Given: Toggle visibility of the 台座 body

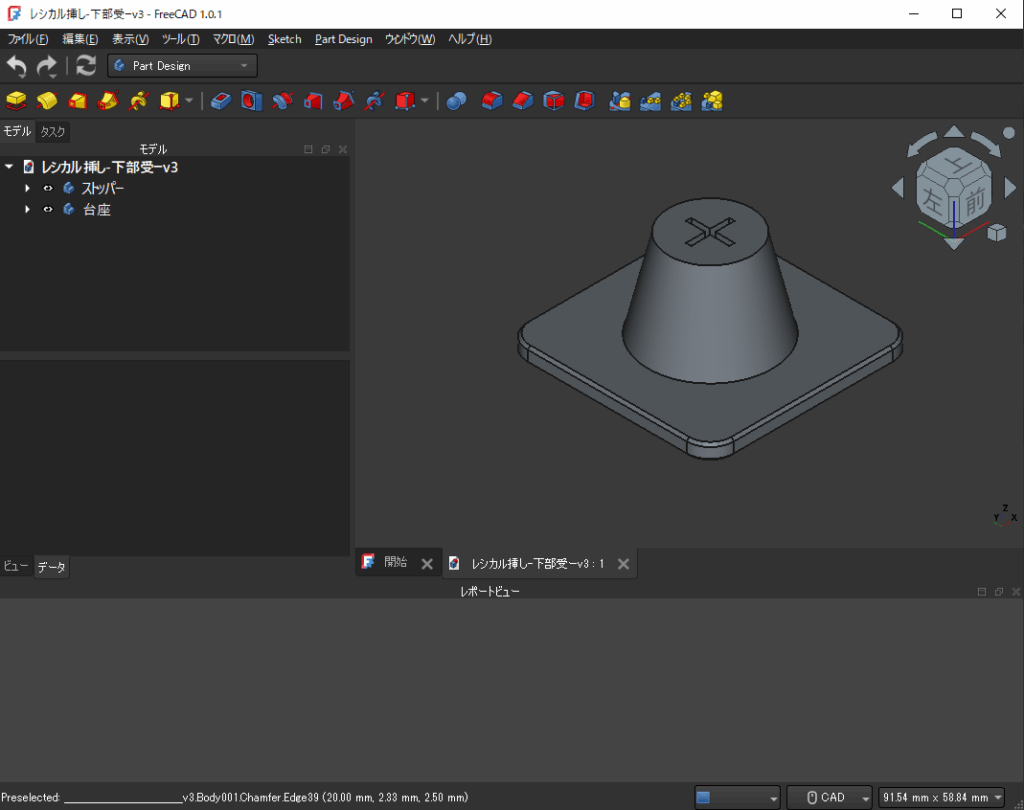Looking at the screenshot, I should point(47,209).
